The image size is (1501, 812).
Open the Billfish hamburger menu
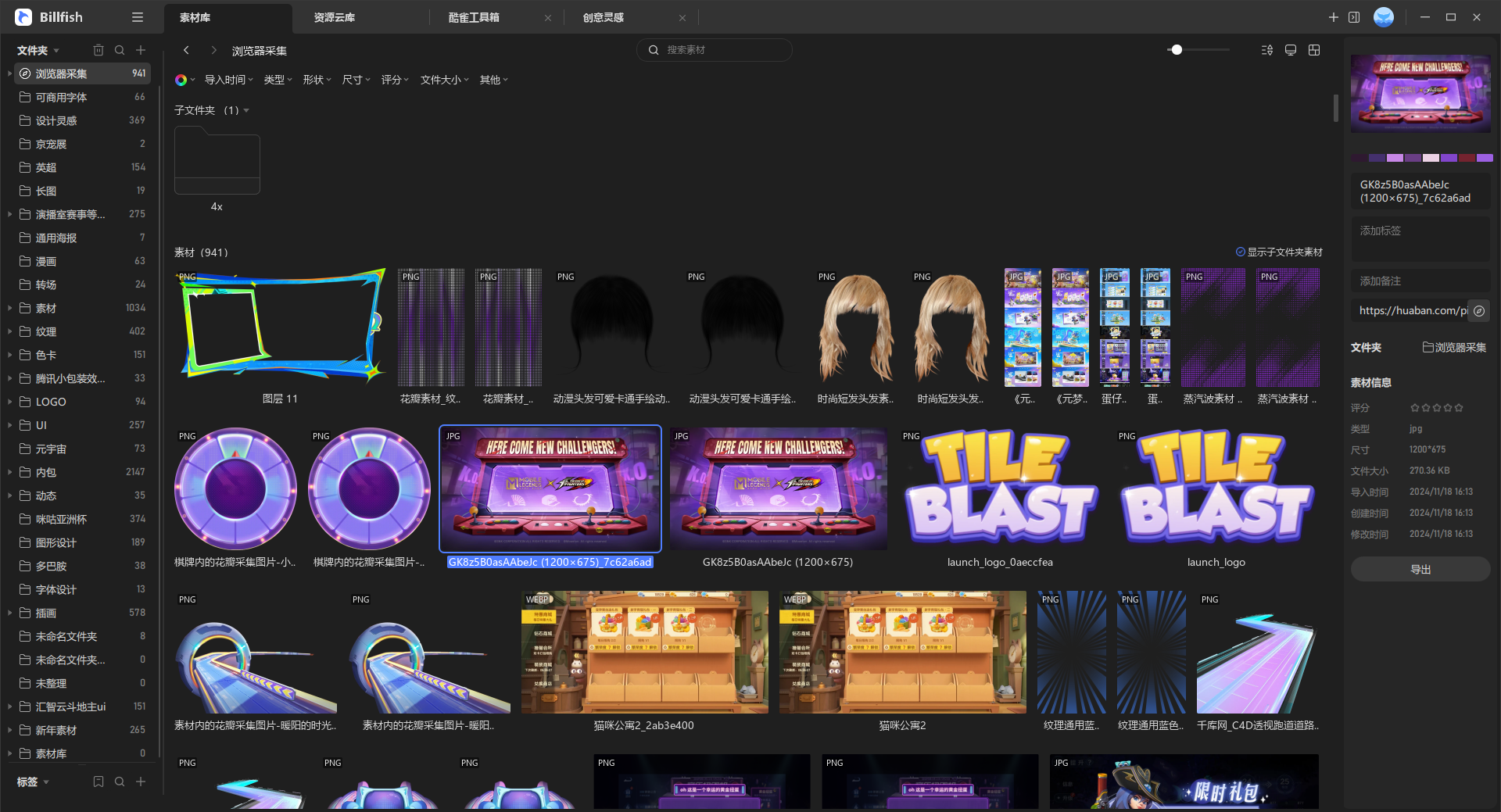click(x=138, y=17)
